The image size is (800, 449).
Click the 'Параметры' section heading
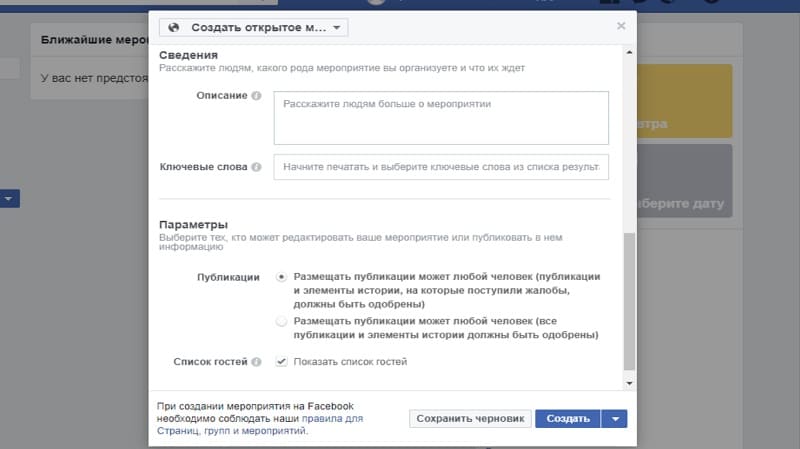(x=193, y=224)
